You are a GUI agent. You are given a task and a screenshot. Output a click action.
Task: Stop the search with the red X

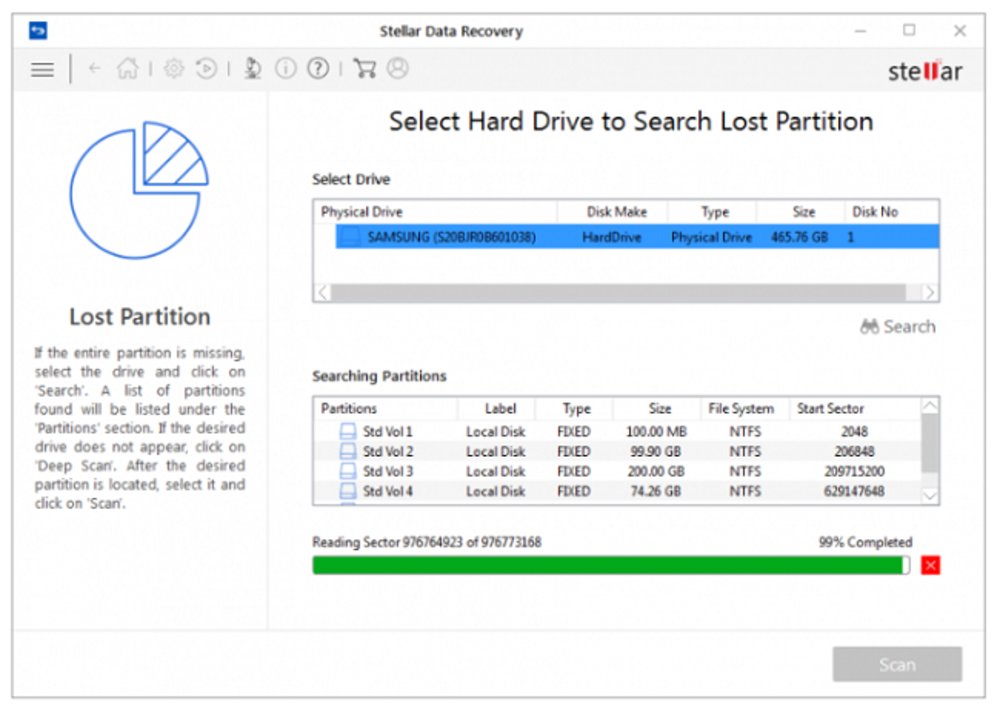(930, 565)
